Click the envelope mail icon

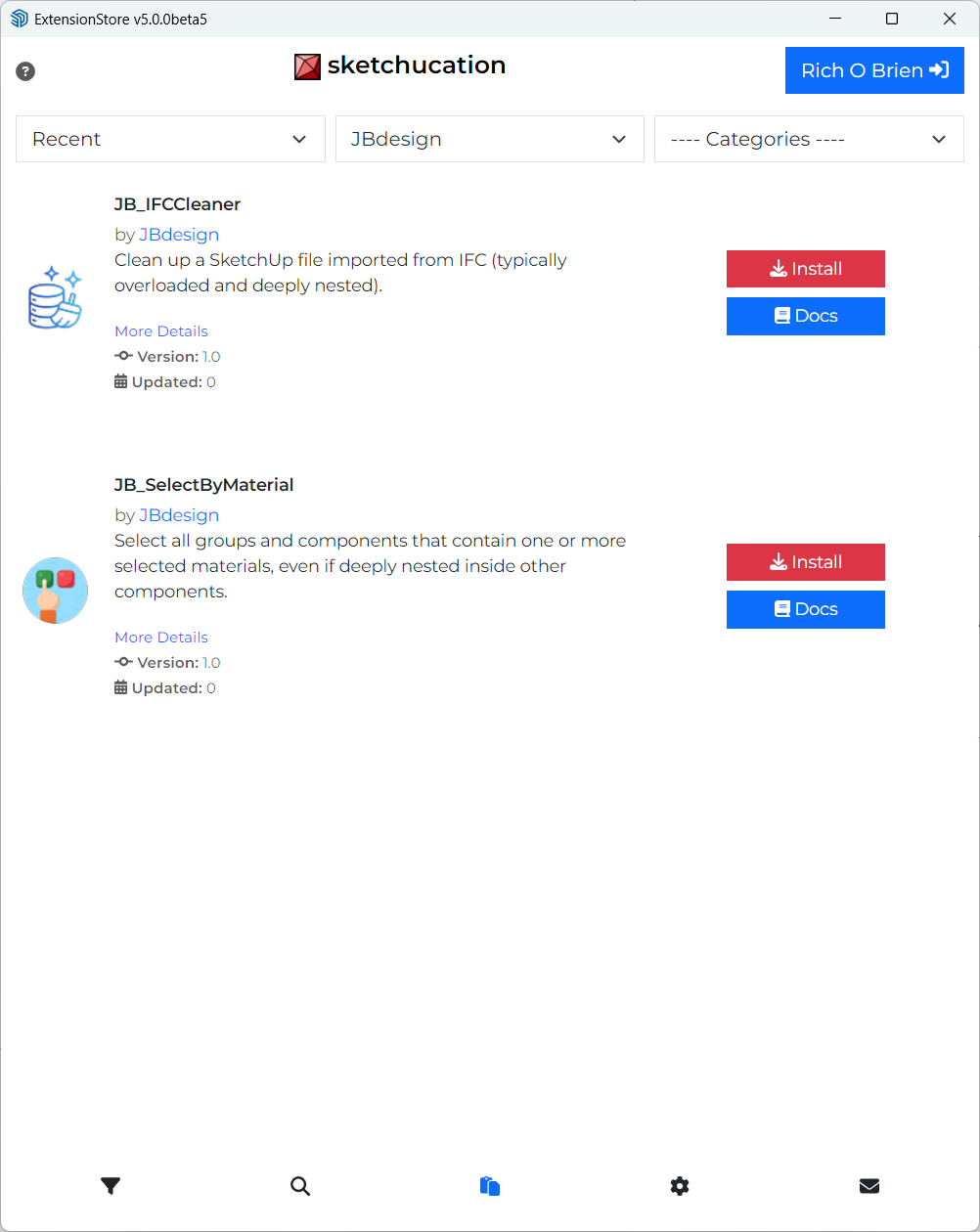(869, 1186)
